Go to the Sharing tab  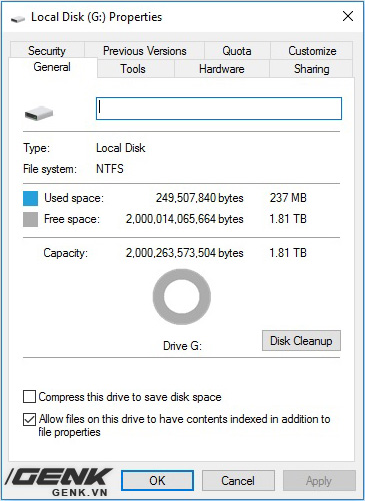coord(311,69)
